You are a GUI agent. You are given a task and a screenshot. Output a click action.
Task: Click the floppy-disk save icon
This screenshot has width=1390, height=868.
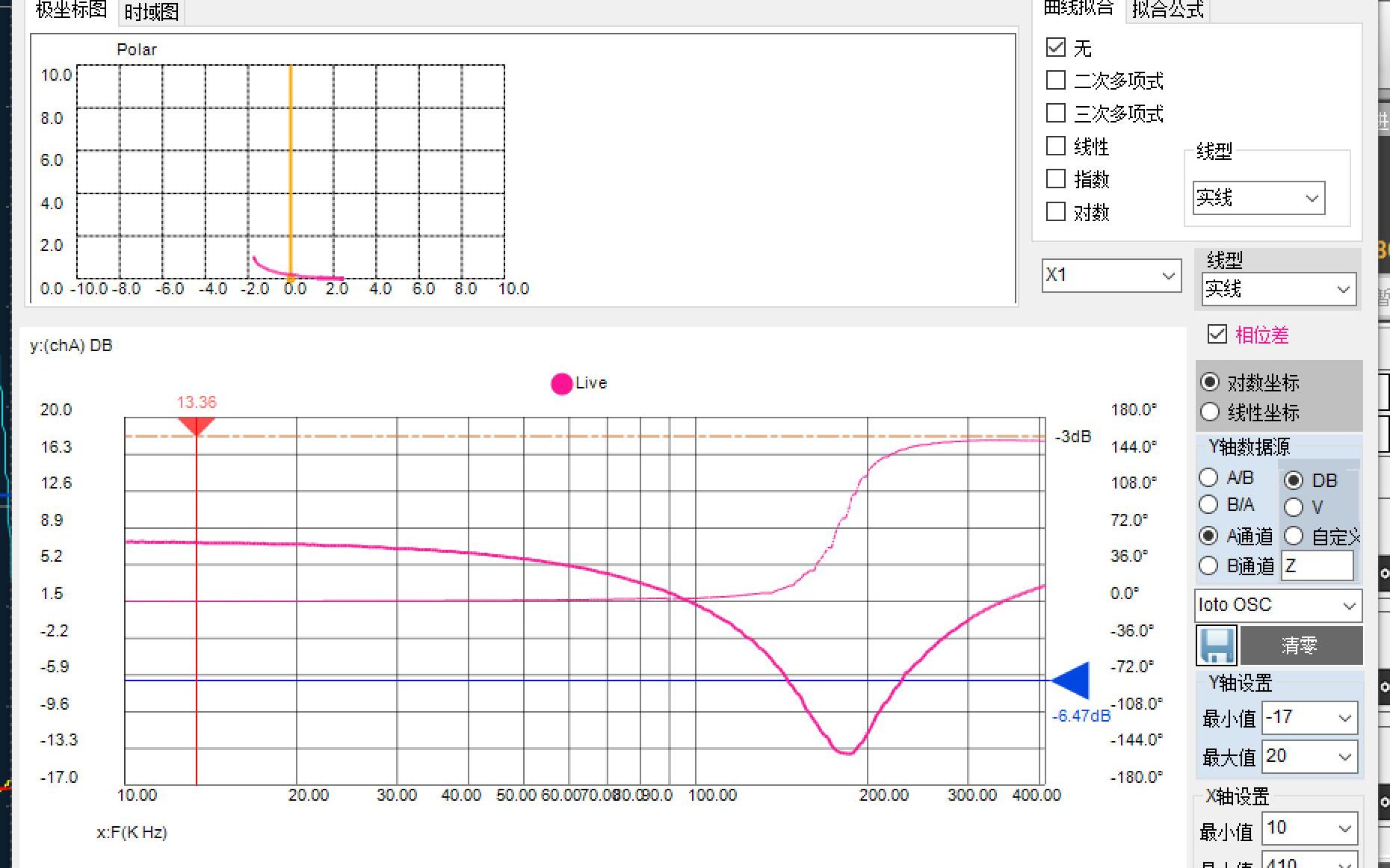1216,645
